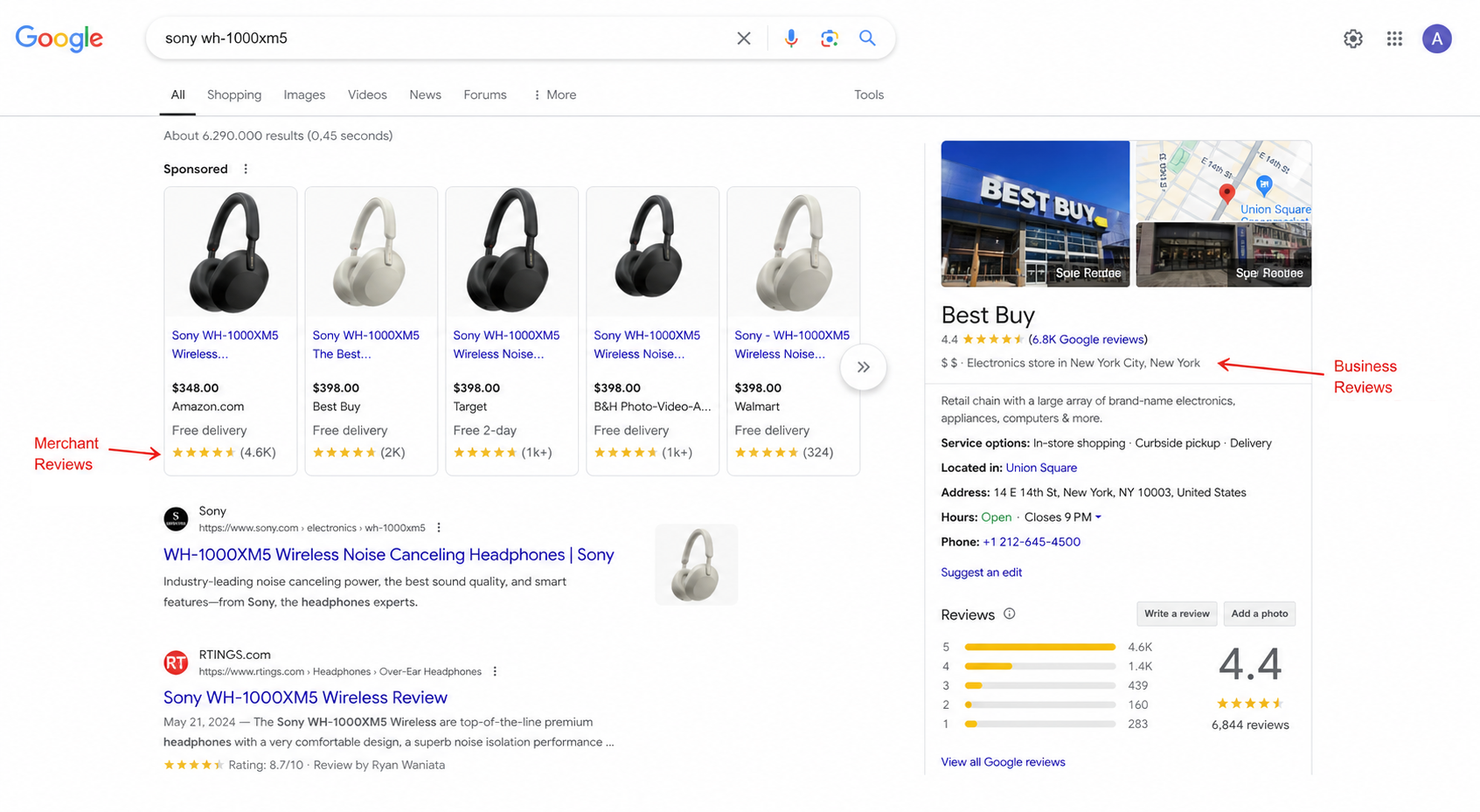1480x812 pixels.
Task: Open Sony result headphone thumbnail
Action: [696, 565]
